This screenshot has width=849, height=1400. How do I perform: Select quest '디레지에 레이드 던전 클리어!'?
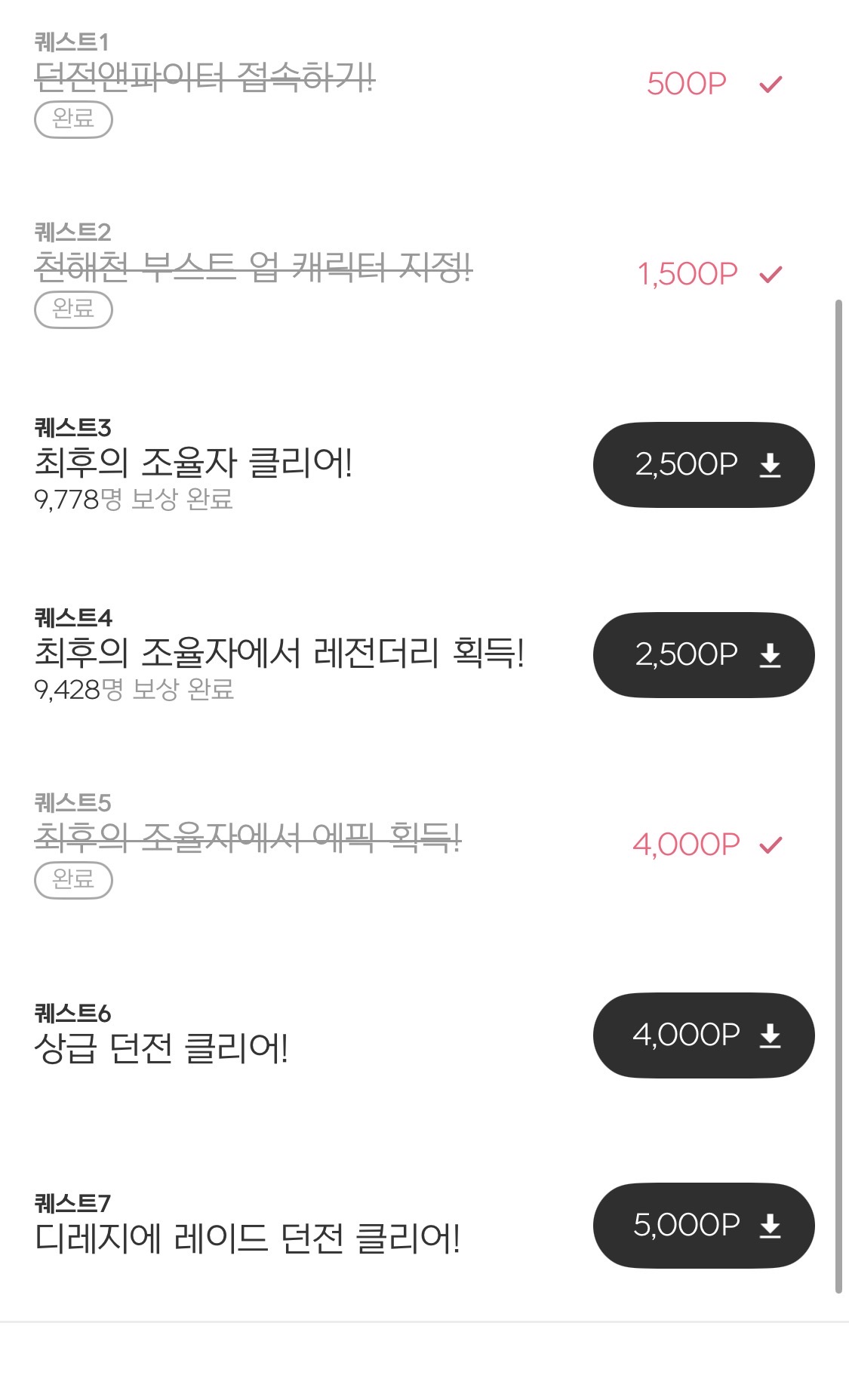coord(247,1238)
